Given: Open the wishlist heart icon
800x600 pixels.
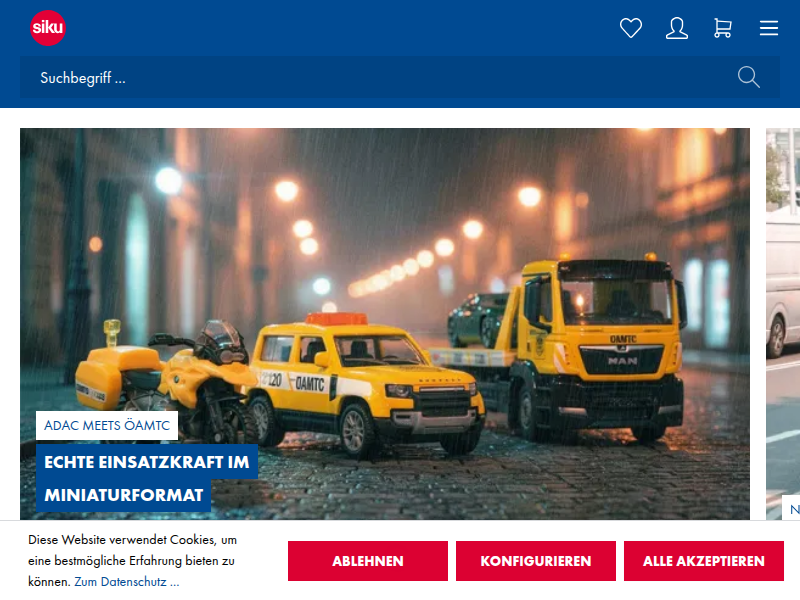Looking at the screenshot, I should (631, 28).
